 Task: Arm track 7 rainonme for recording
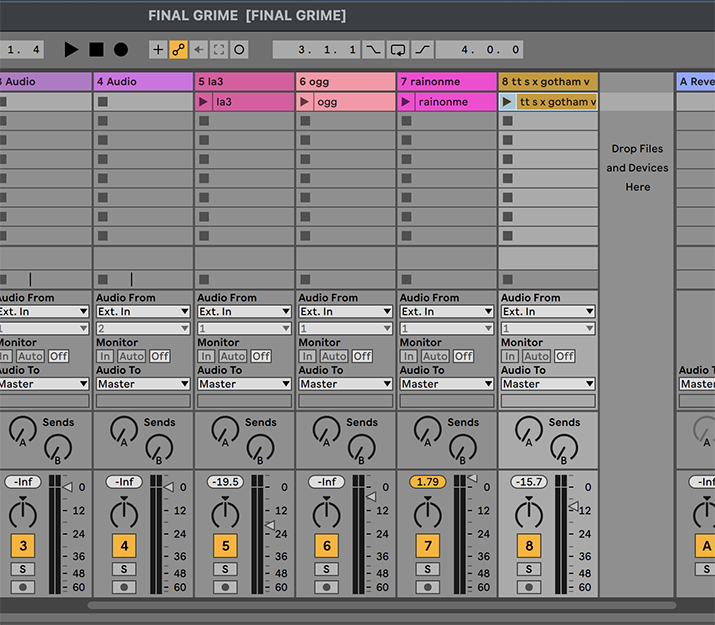click(x=428, y=587)
